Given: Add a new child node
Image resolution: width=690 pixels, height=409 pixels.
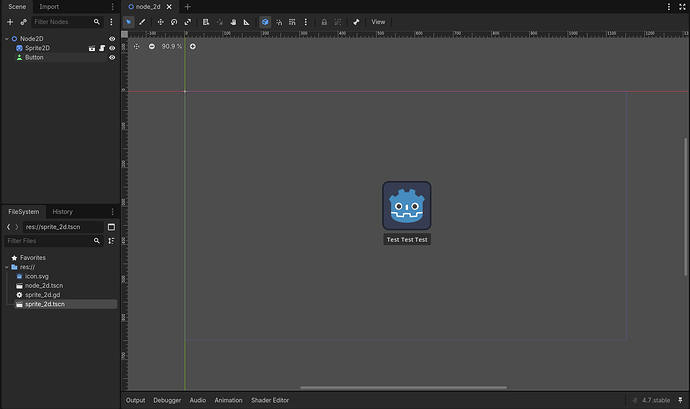Looking at the screenshot, I should (x=10, y=22).
